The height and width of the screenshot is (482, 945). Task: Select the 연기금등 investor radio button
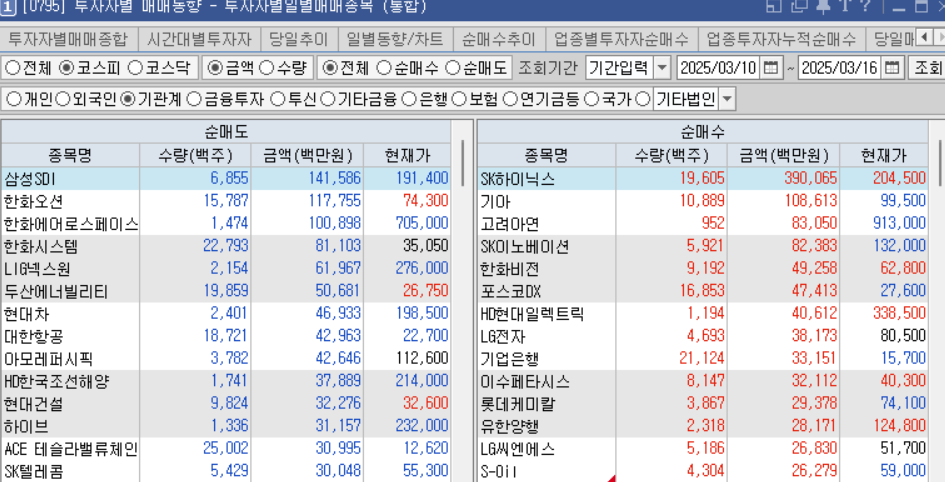510,99
